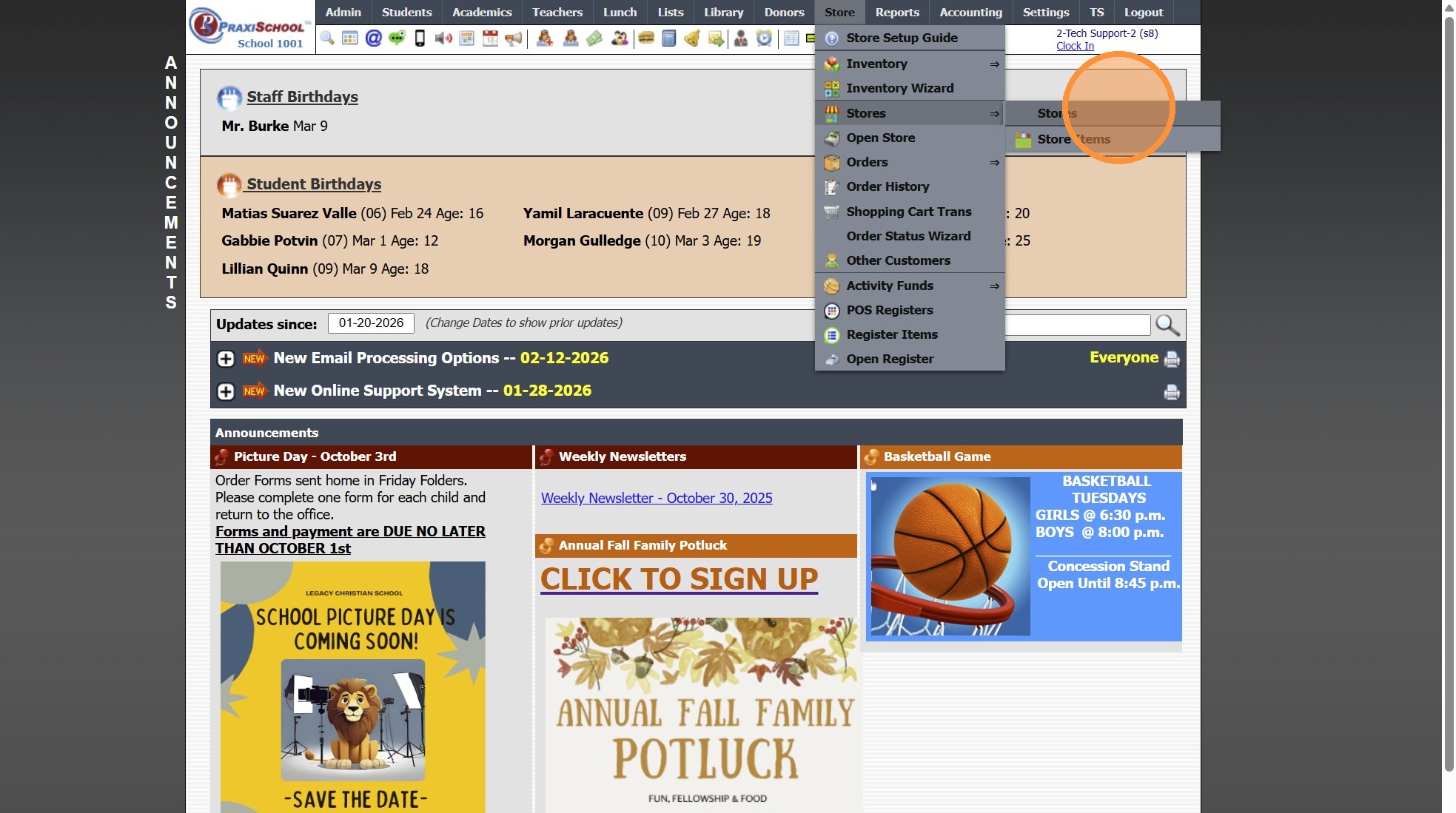Expand New Email Processing Options update
Screen dimensions: 1456x813
pos(226,359)
